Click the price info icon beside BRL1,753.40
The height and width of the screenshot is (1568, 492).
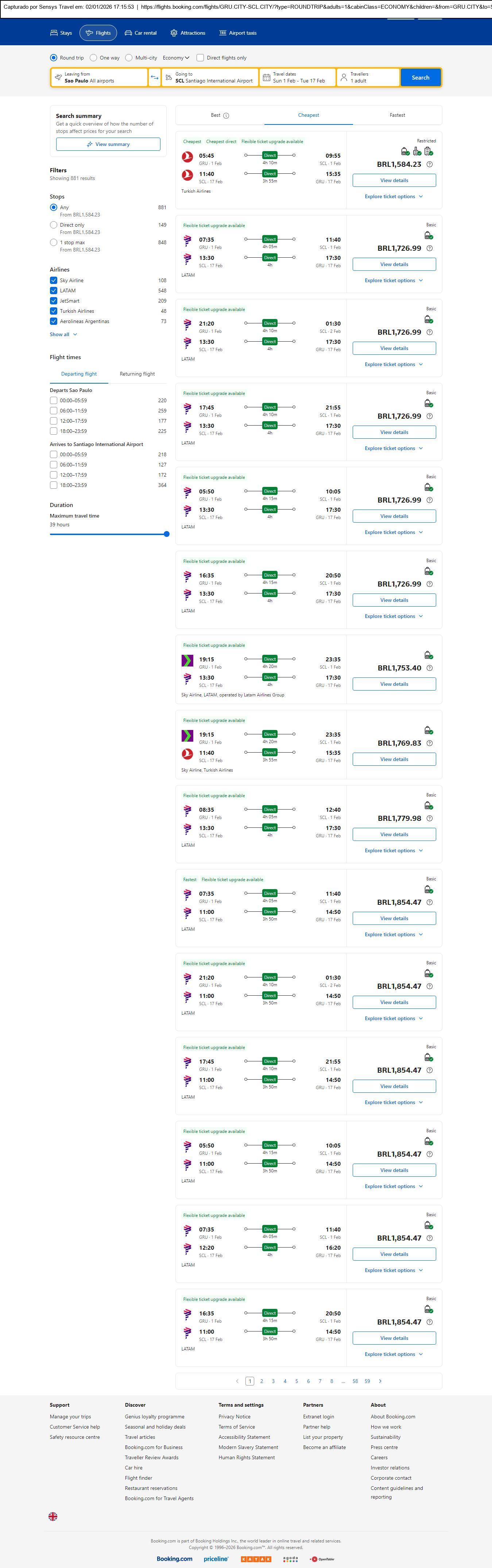(429, 668)
